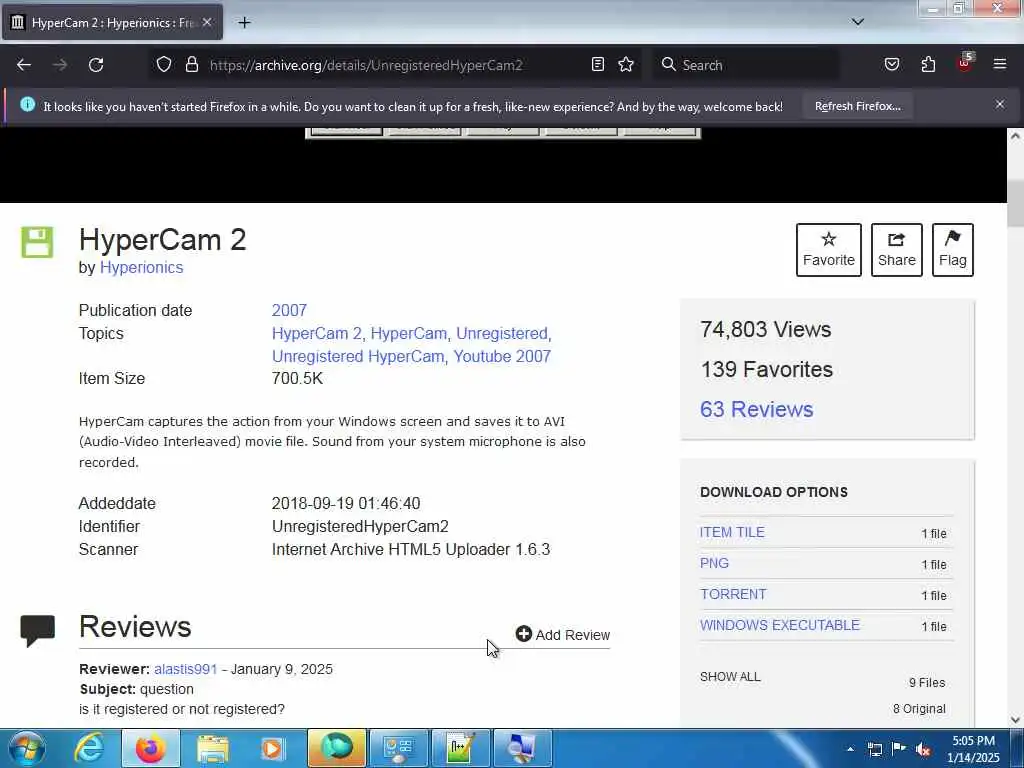Open the 2007 publication date link

[x=289, y=310]
